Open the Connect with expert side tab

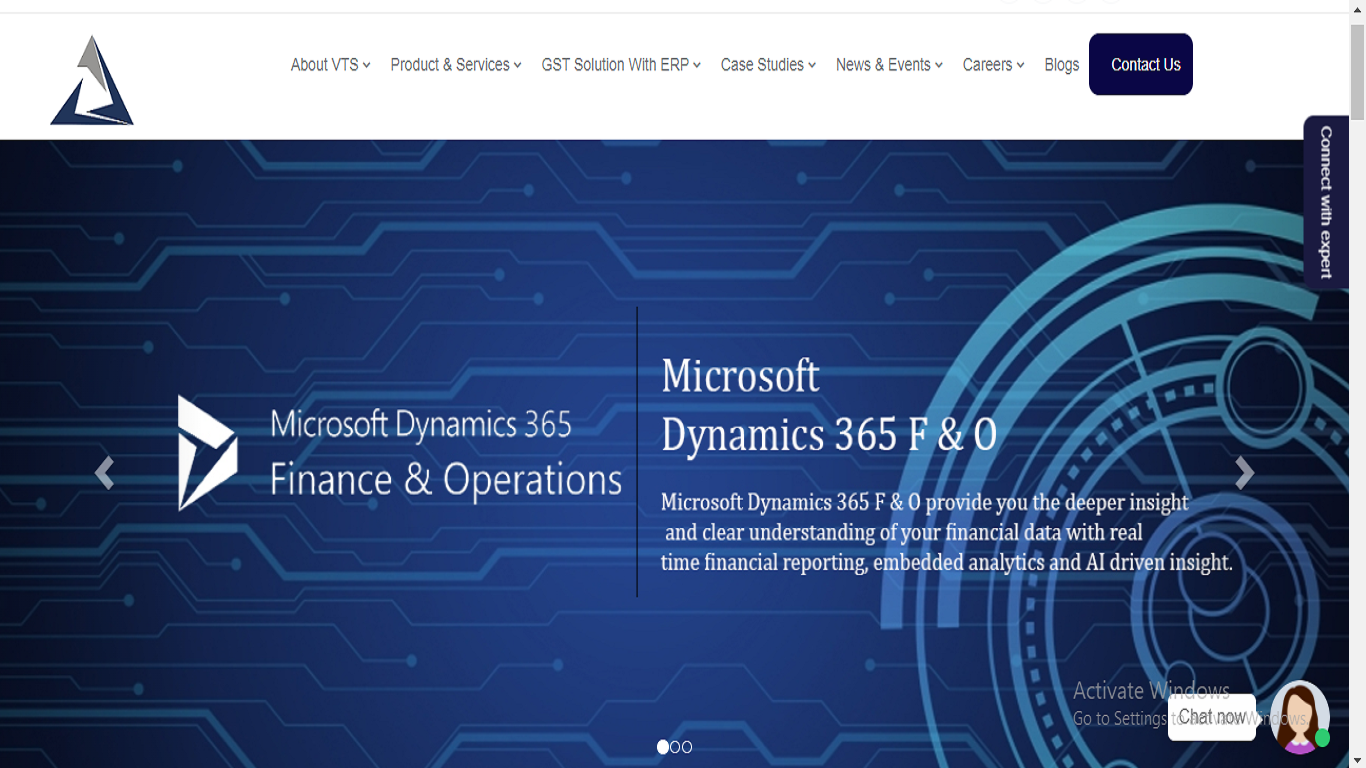(1325, 202)
